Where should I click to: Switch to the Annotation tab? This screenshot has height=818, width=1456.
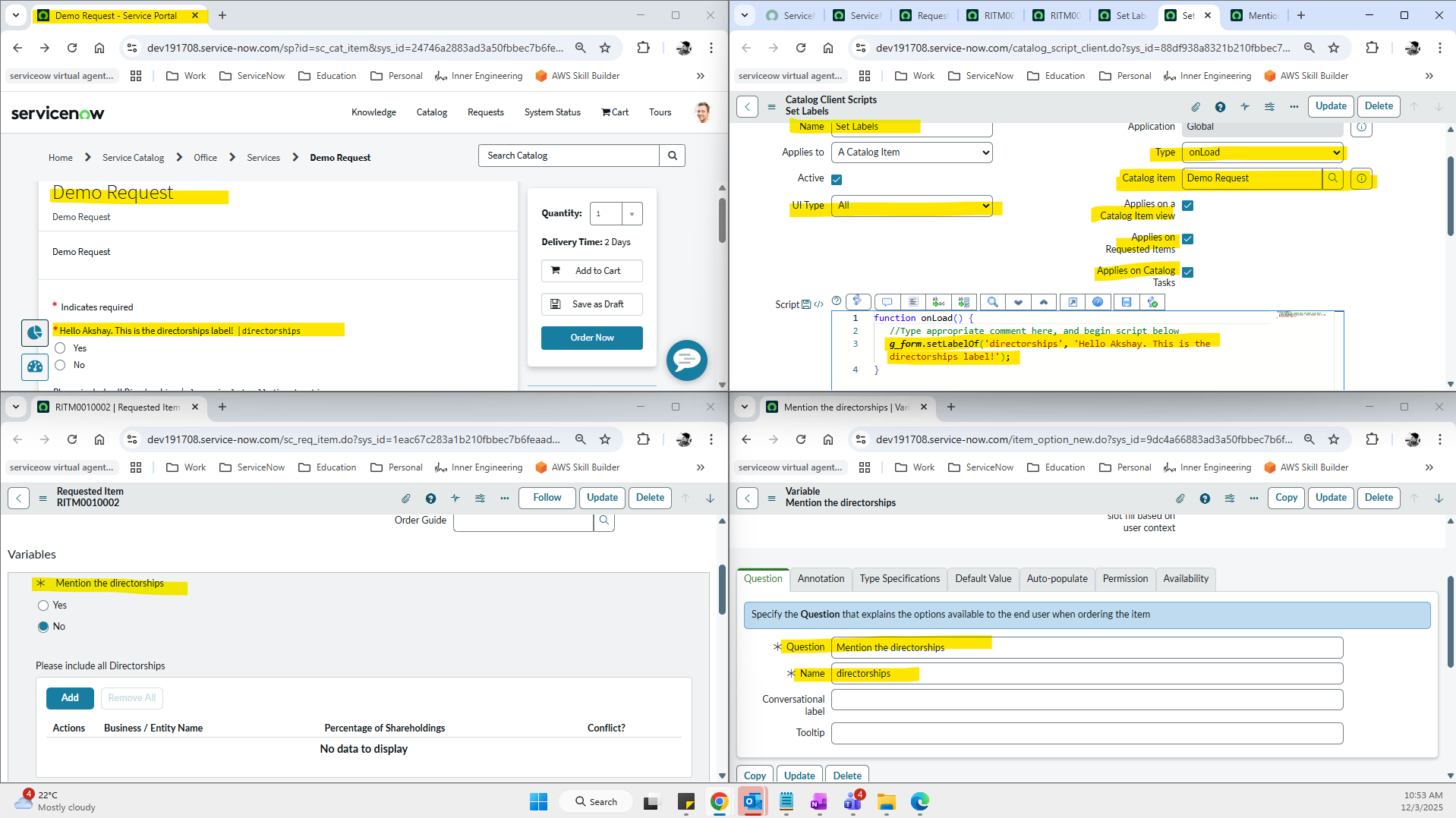[x=821, y=579]
